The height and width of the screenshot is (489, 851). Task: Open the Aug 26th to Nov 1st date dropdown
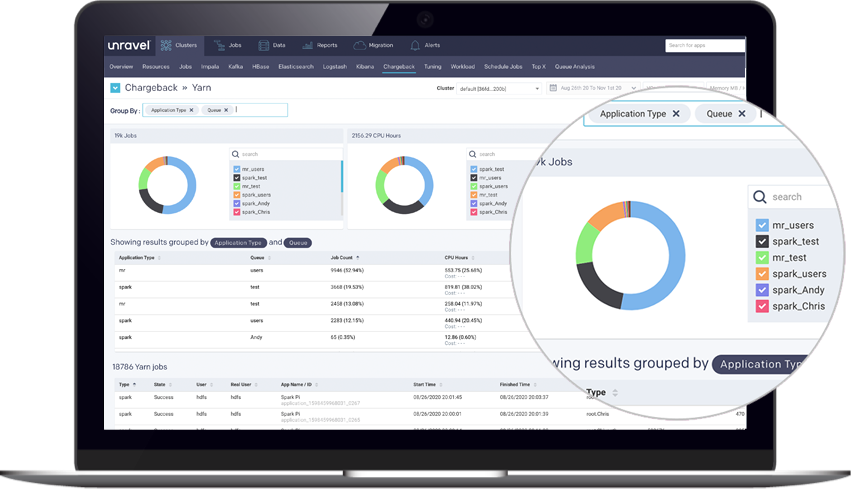click(x=594, y=88)
